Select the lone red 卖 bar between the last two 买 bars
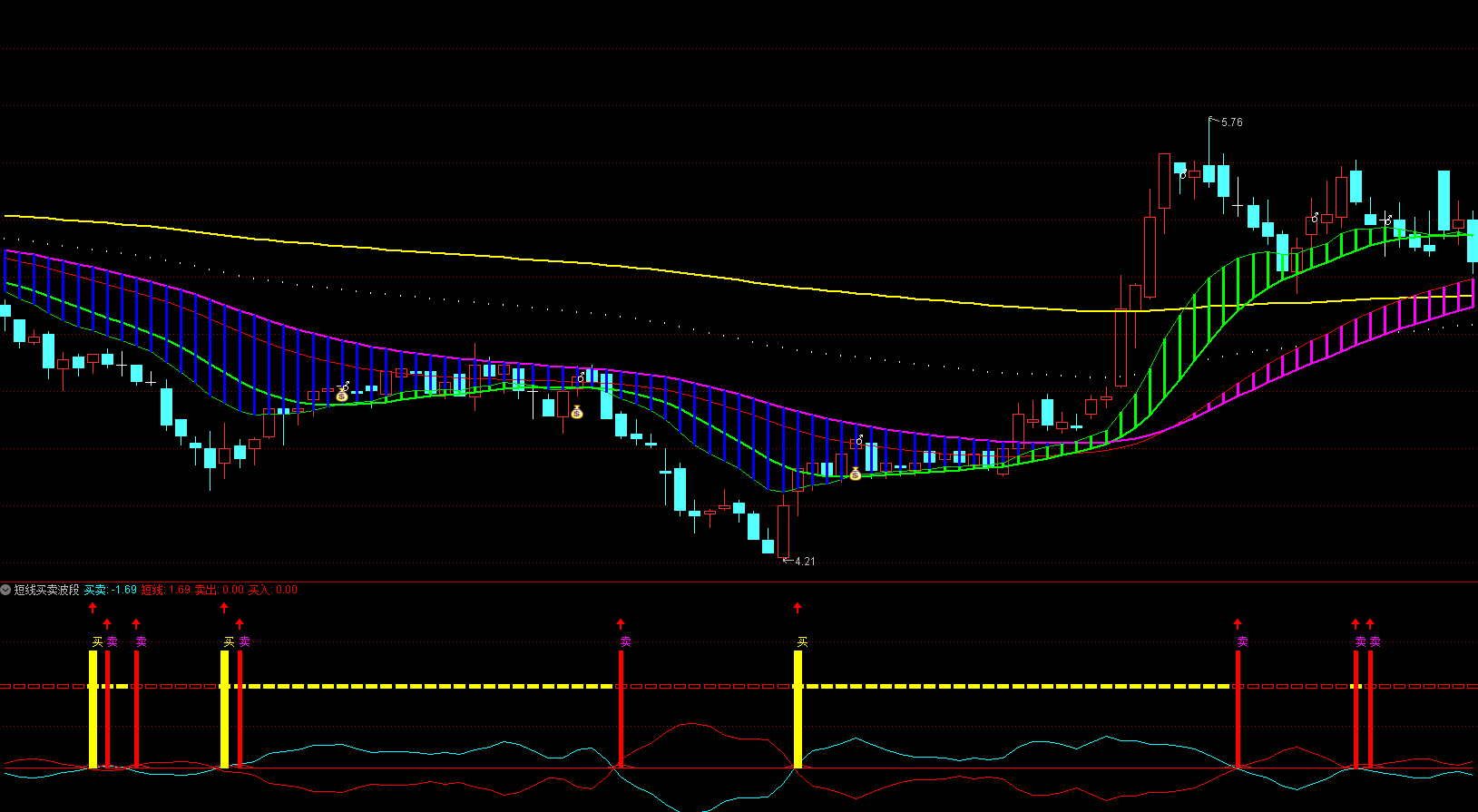 (621, 709)
